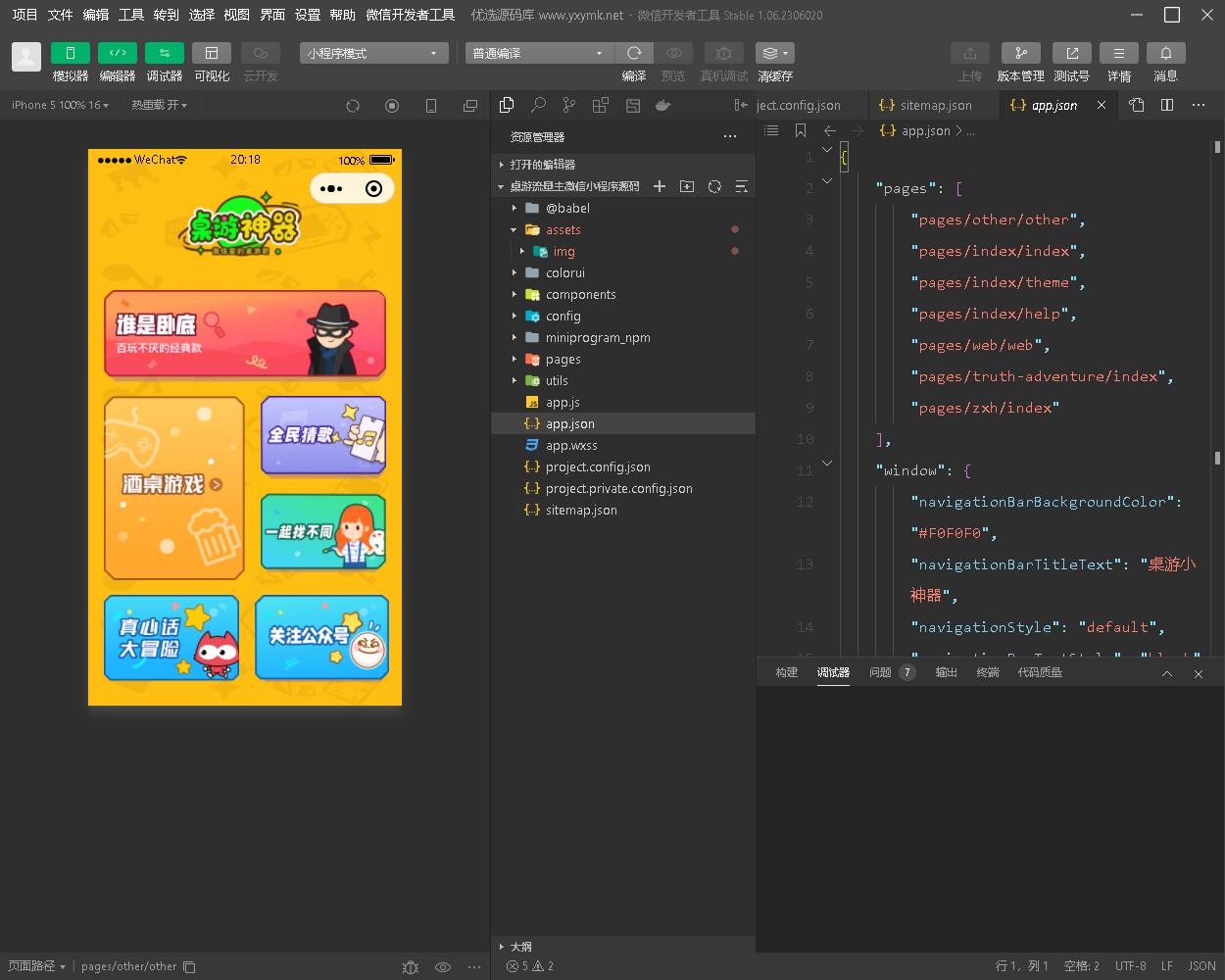Toggle the Simulator panel button
1225x980 pixels.
pos(71,53)
